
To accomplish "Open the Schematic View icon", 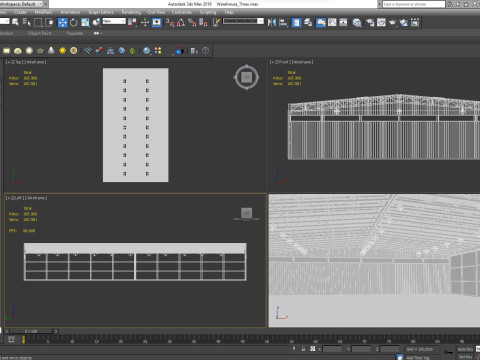I will click(343, 22).
